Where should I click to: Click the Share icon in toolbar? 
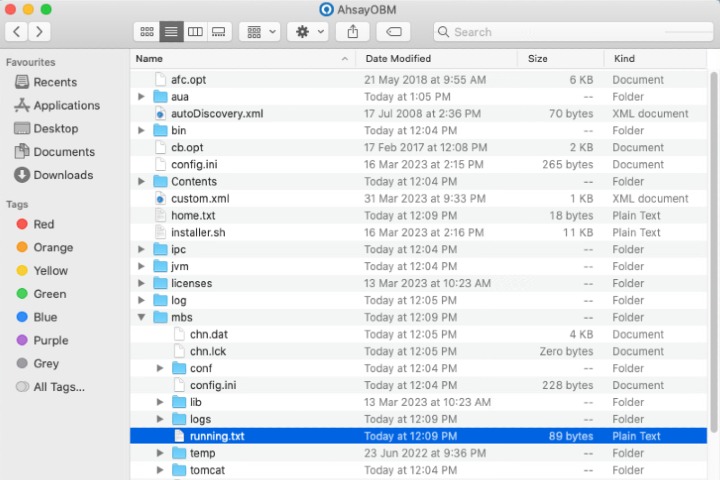353,32
